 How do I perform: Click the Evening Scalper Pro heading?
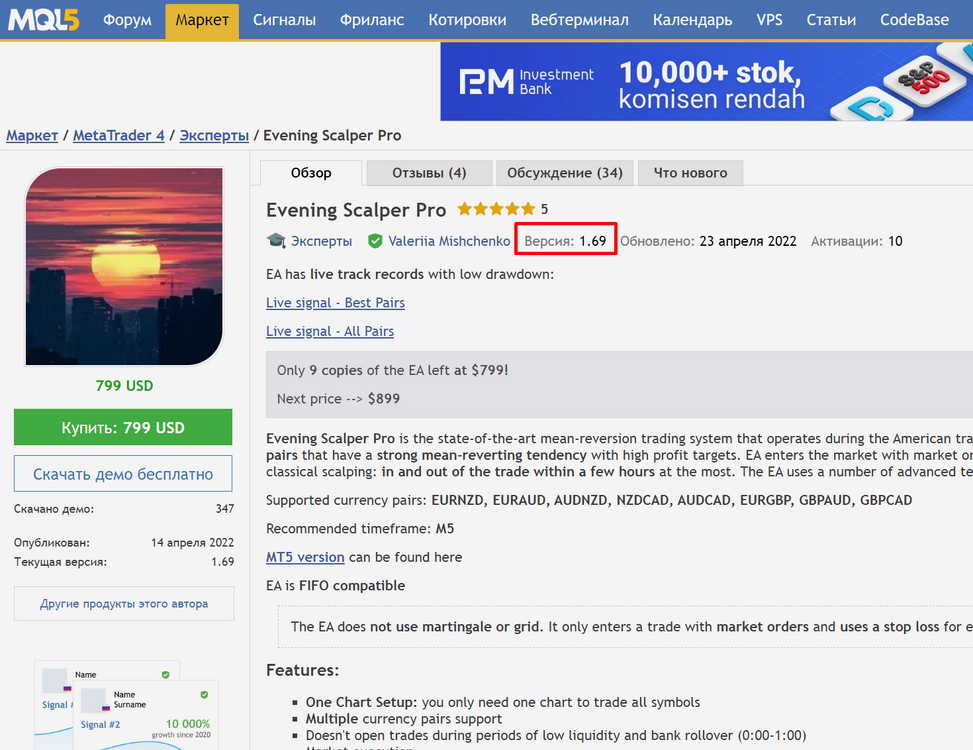tap(356, 210)
